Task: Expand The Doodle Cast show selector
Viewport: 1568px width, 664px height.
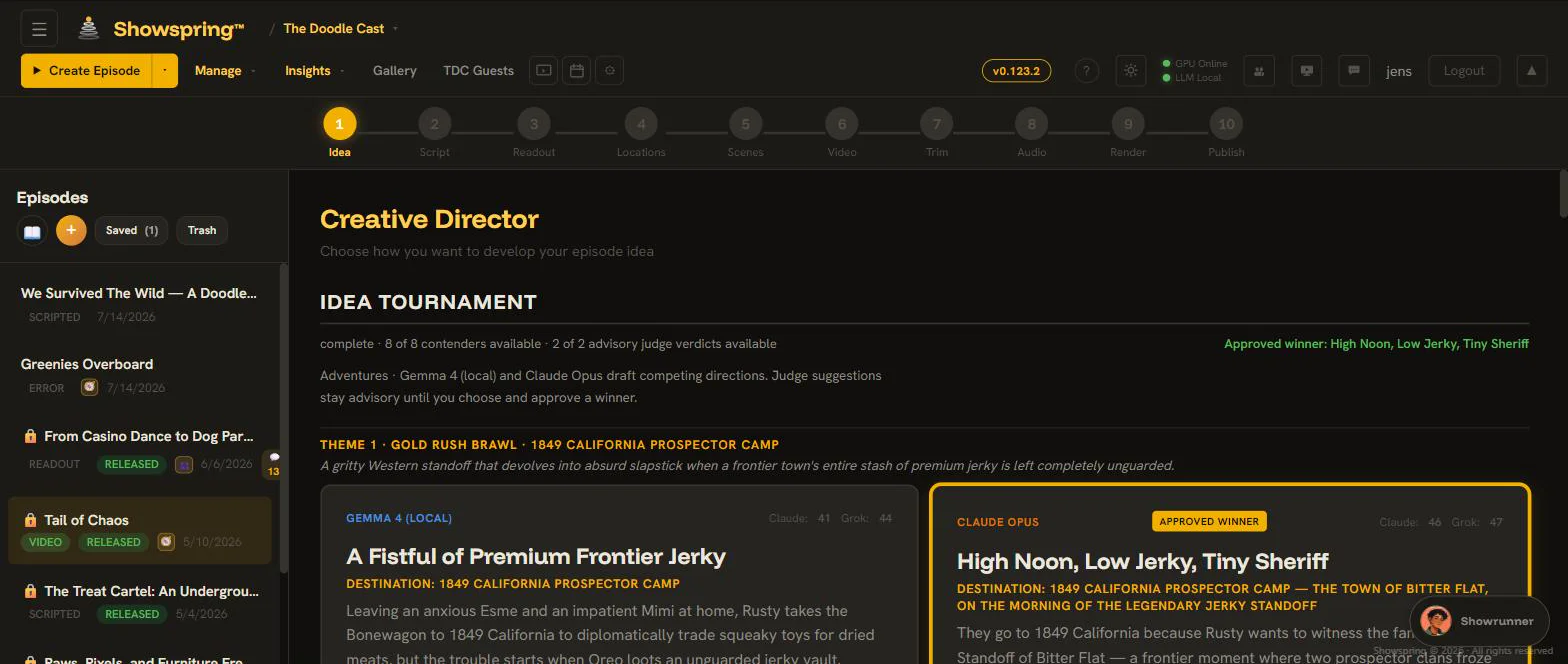Action: (x=340, y=29)
